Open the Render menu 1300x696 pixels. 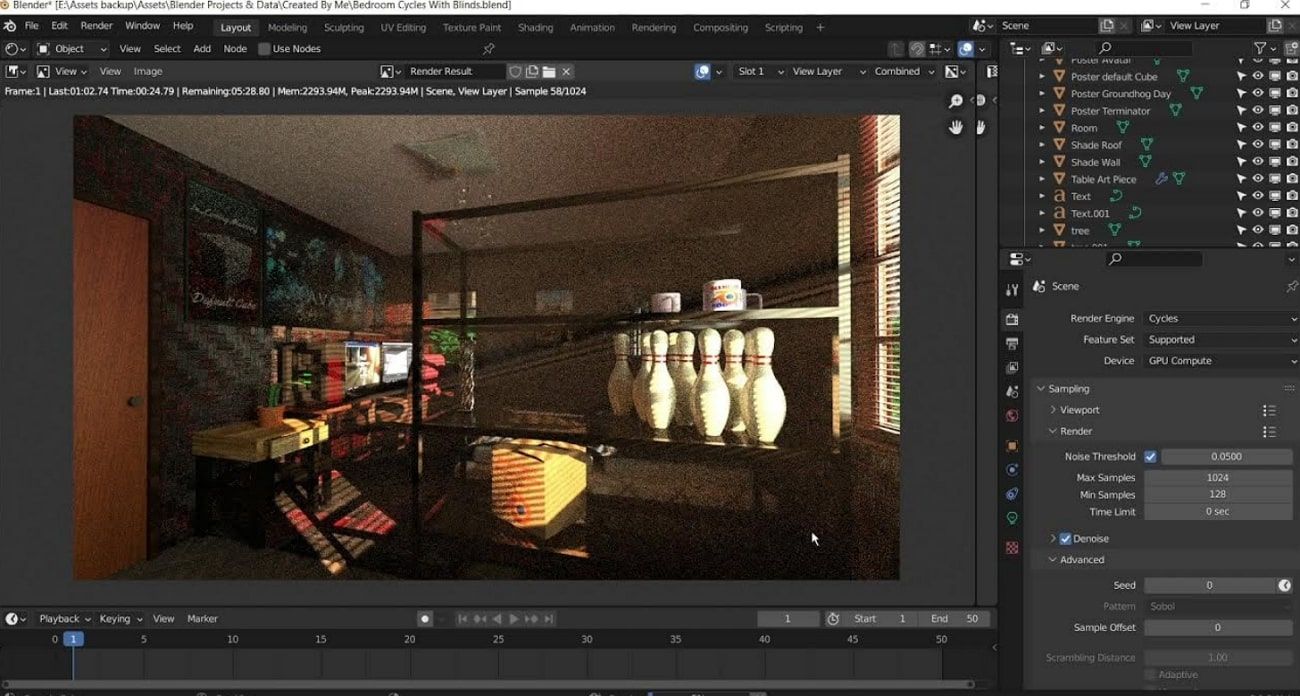point(96,25)
